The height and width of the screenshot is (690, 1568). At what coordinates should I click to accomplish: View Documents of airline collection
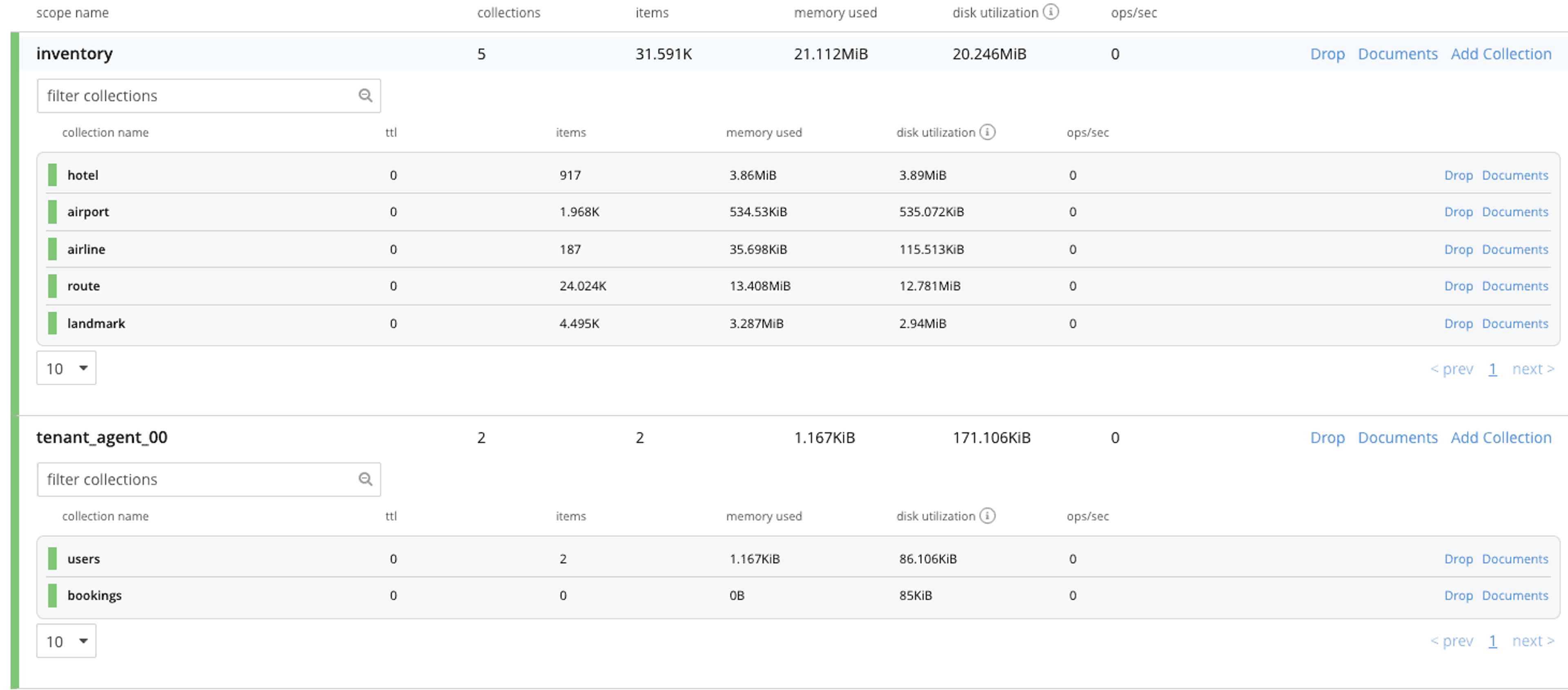(x=1515, y=250)
